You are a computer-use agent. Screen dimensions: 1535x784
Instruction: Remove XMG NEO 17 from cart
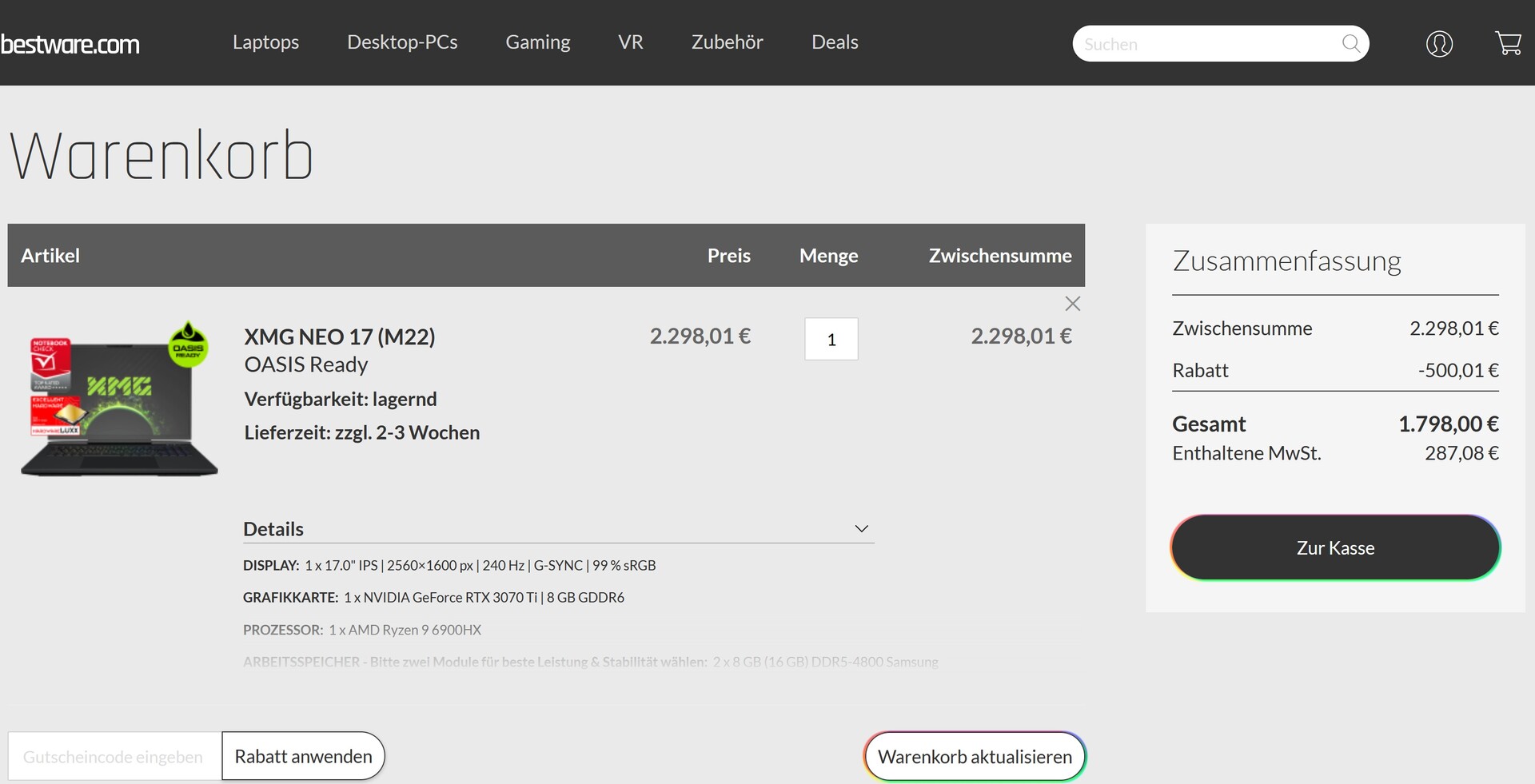click(x=1073, y=304)
